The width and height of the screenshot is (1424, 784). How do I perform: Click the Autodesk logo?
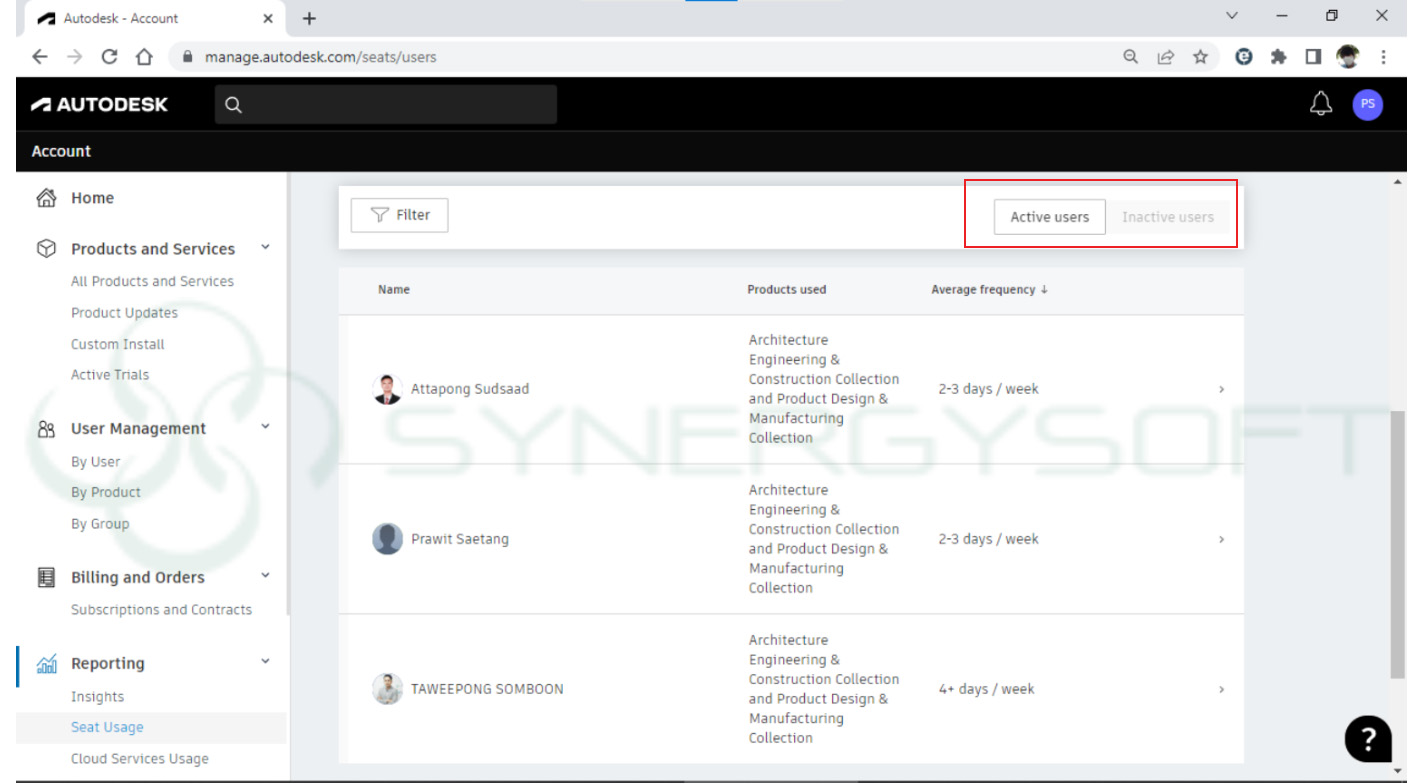100,104
